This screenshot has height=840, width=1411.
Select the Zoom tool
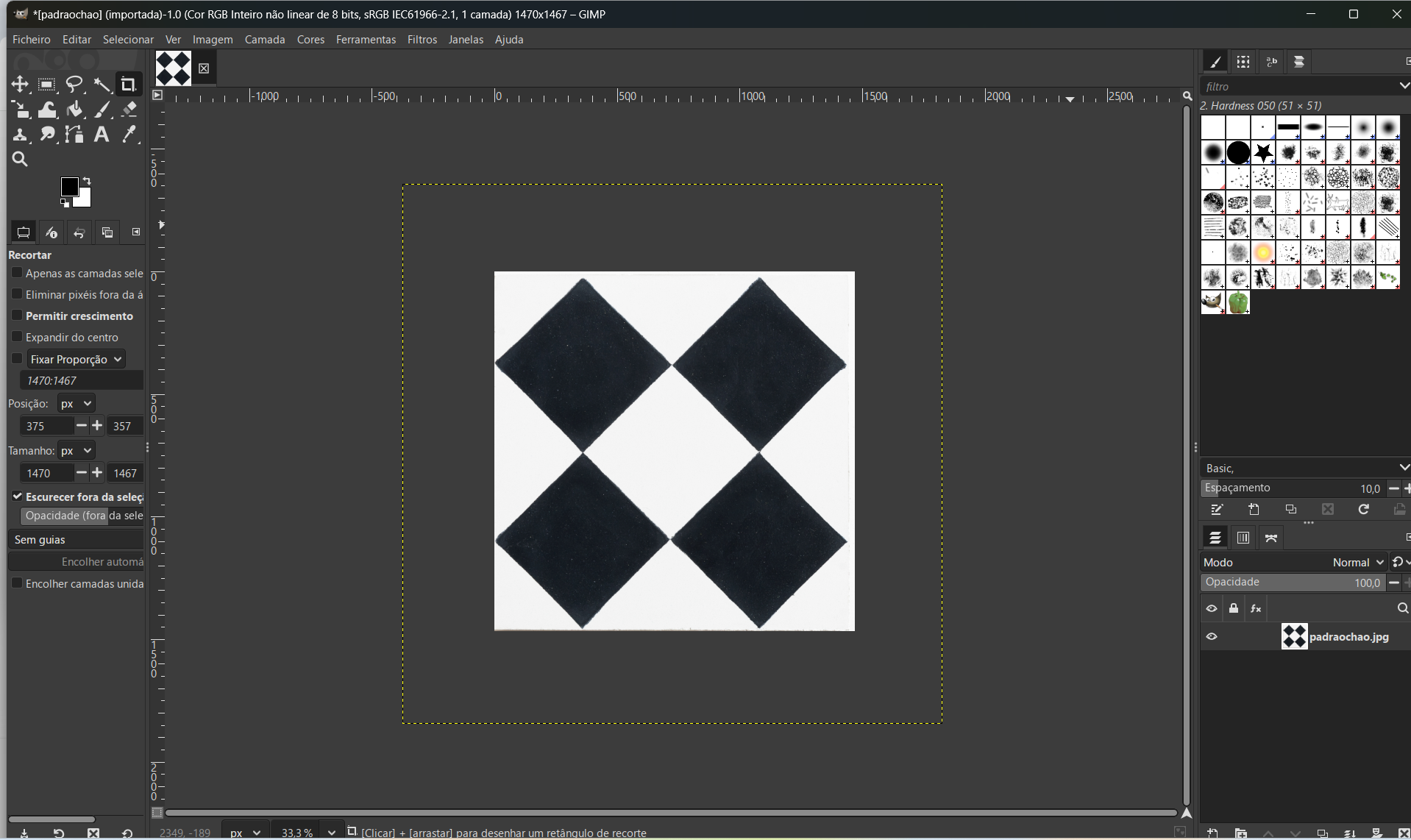point(20,160)
